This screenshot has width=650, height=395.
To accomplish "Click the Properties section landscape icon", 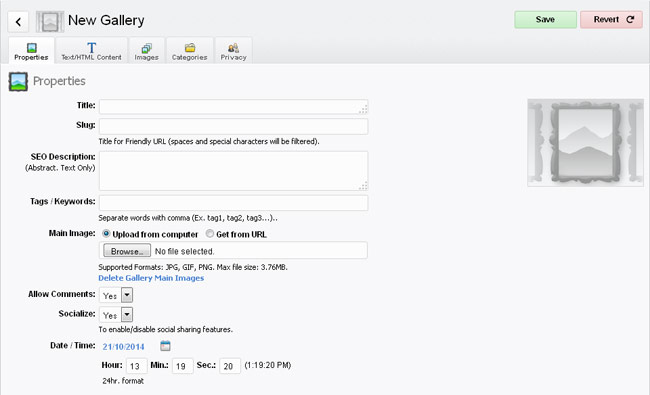I will click(x=18, y=82).
